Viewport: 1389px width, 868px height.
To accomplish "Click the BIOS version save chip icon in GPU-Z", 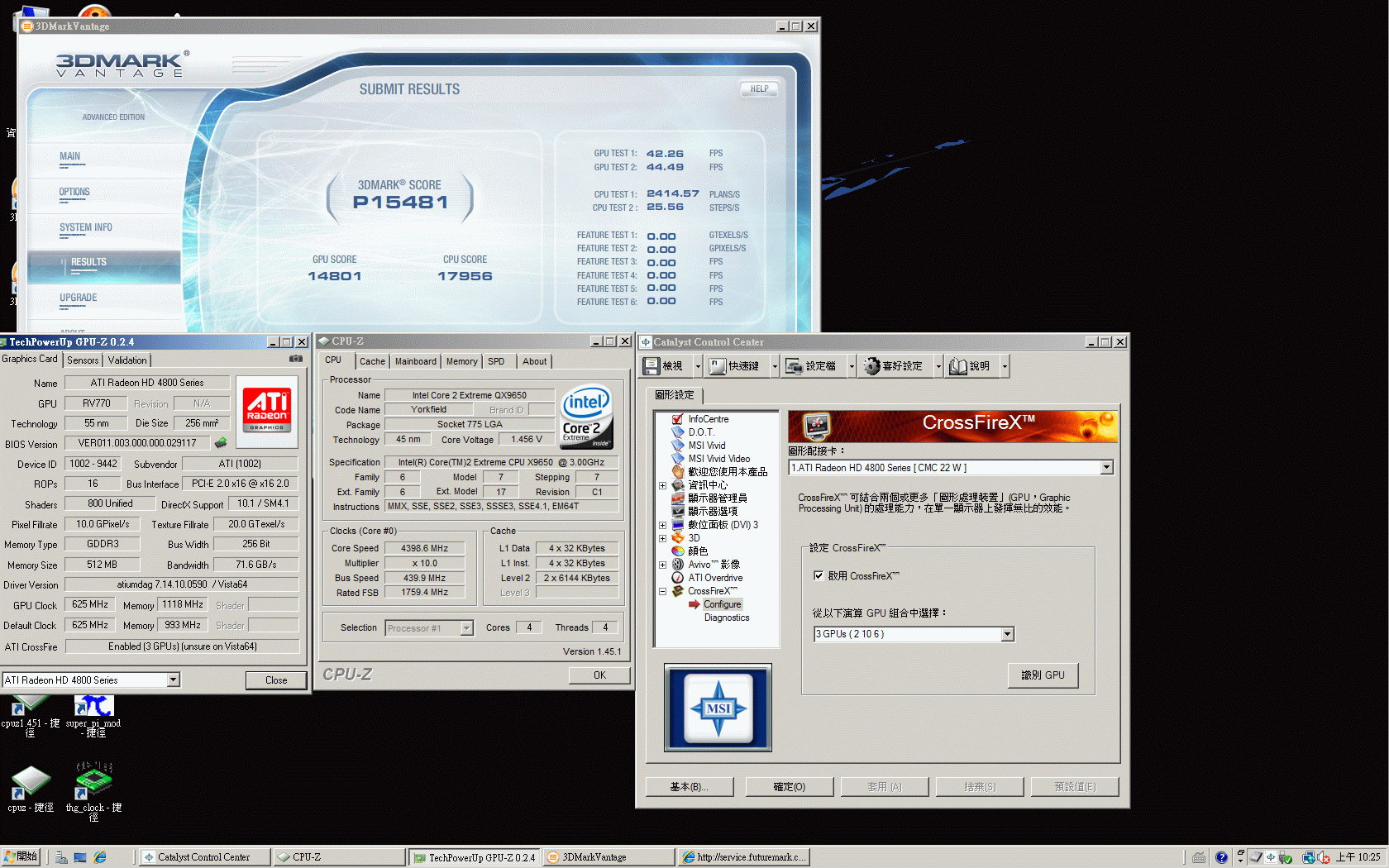I will (221, 443).
